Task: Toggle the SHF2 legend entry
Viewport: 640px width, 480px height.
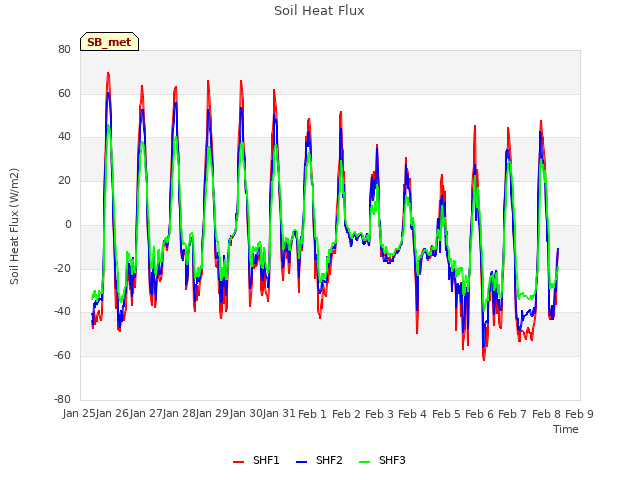Action: 319,460
